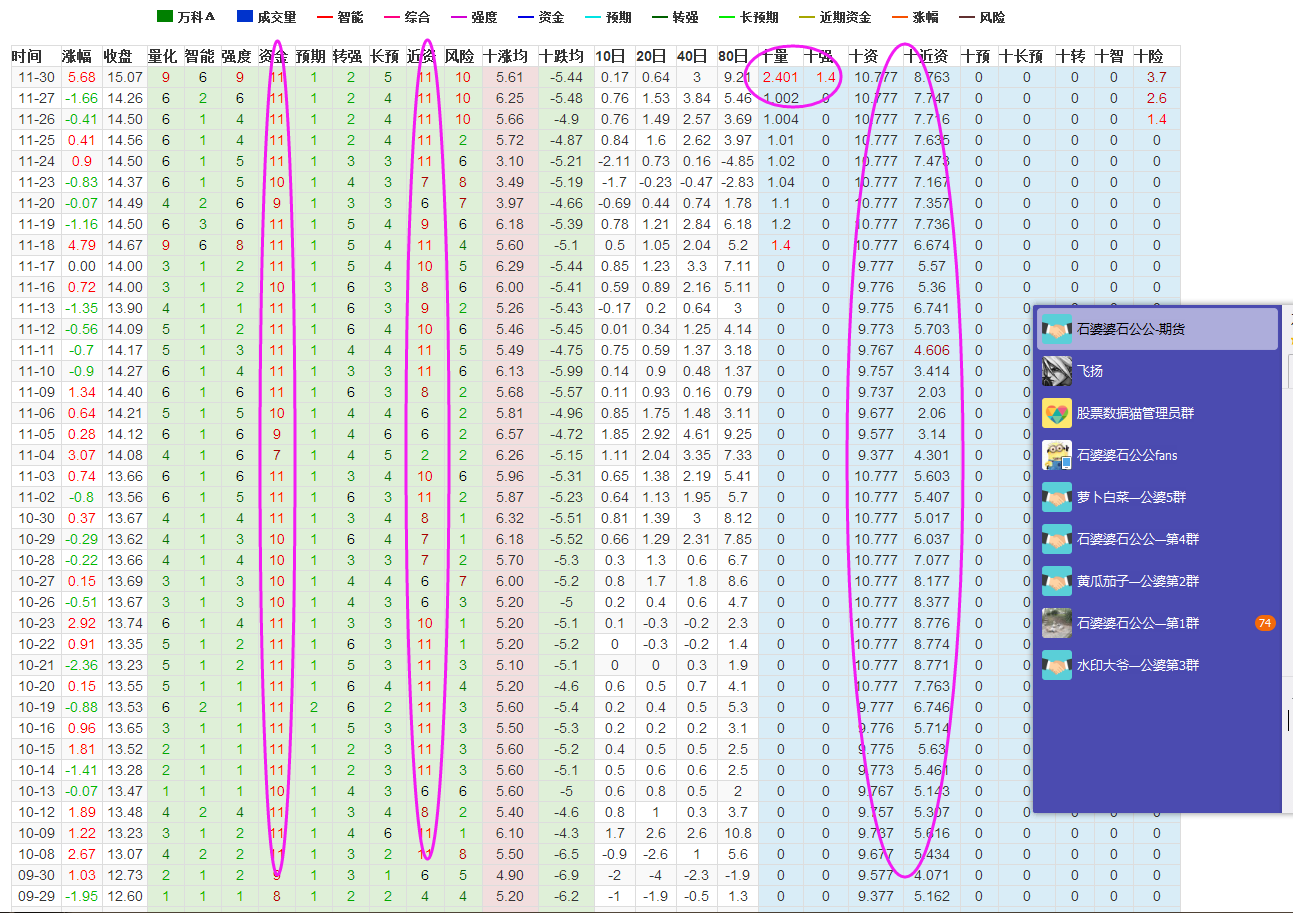
Task: Click the photo avatar of 石婆婆石公公—第1群
Action: pos(1057,623)
